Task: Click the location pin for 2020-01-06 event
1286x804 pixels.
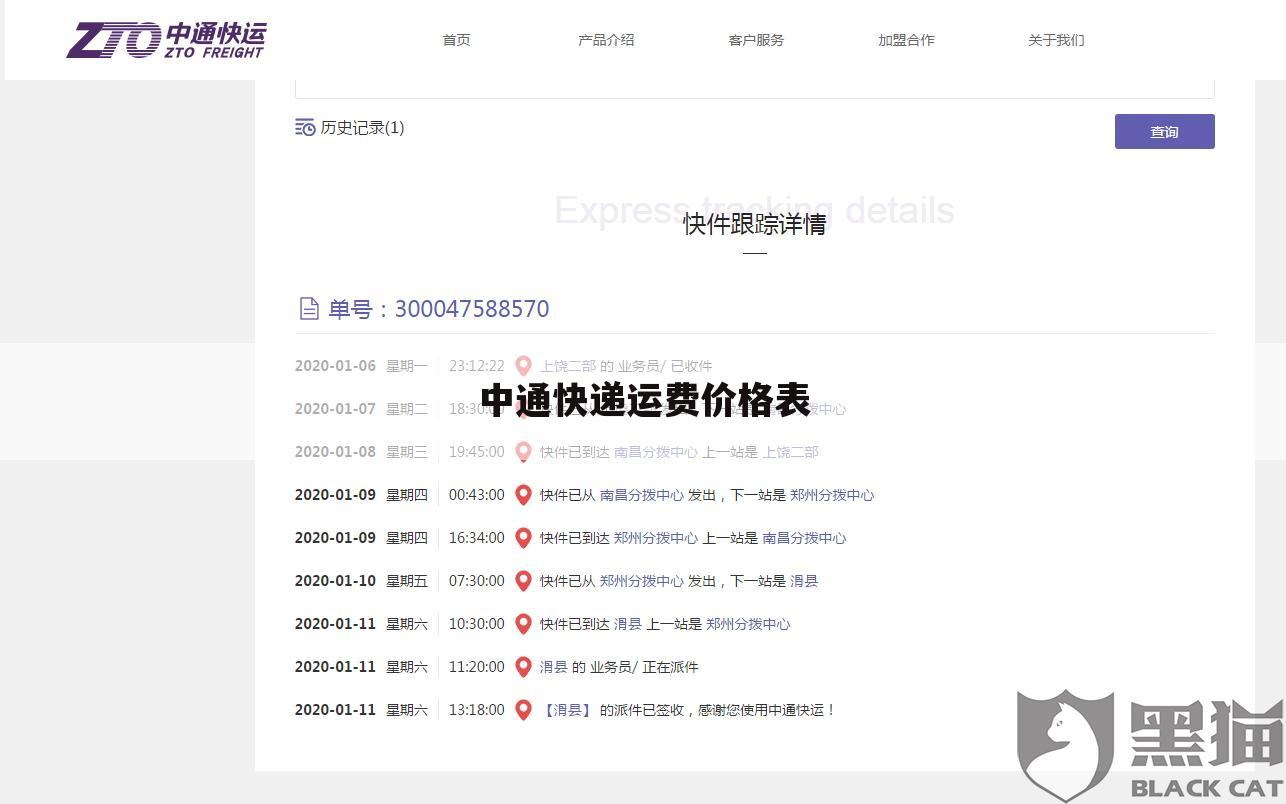Action: tap(523, 366)
